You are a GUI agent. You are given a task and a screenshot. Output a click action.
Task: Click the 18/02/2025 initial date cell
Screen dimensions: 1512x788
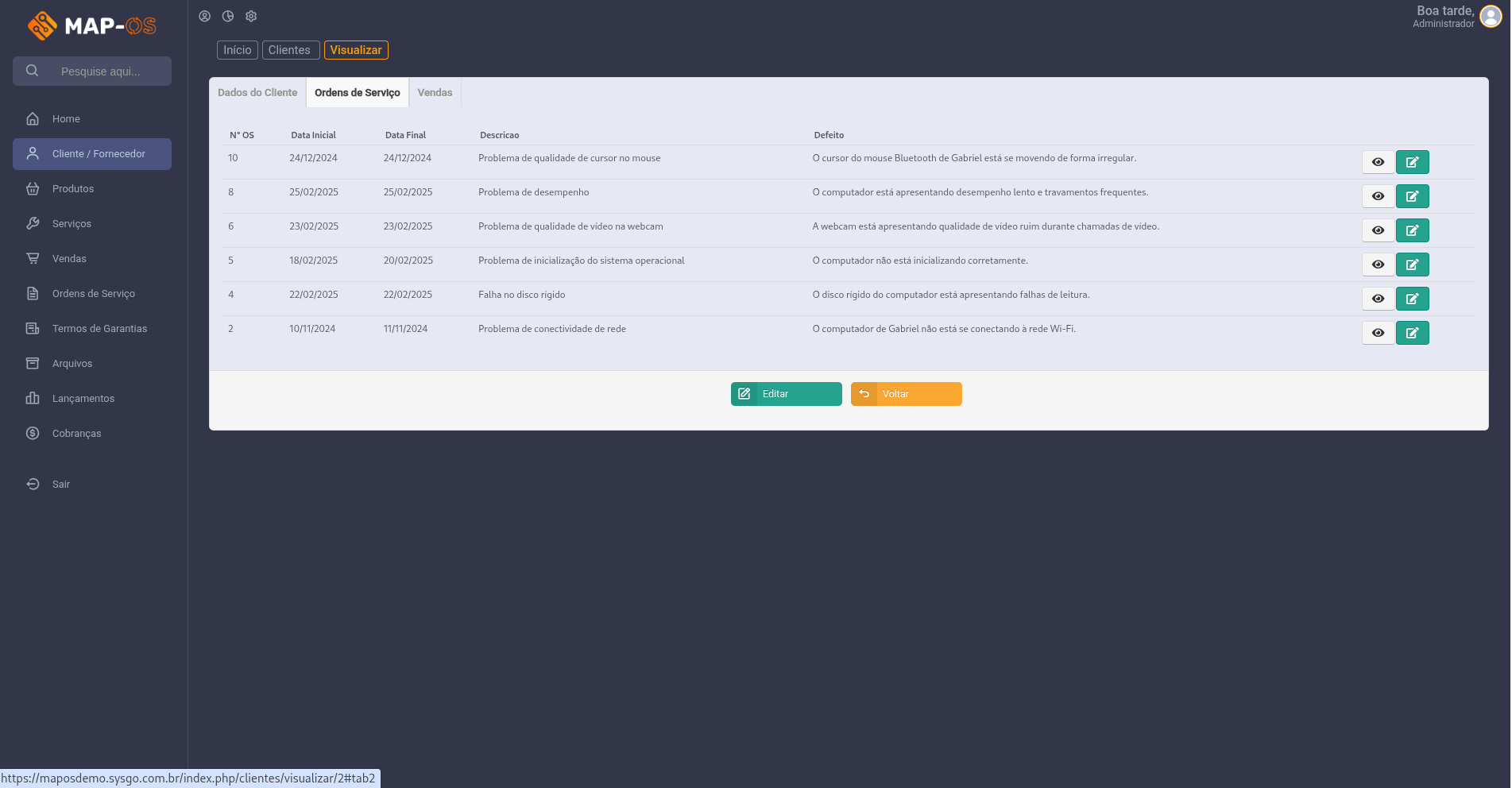point(314,261)
